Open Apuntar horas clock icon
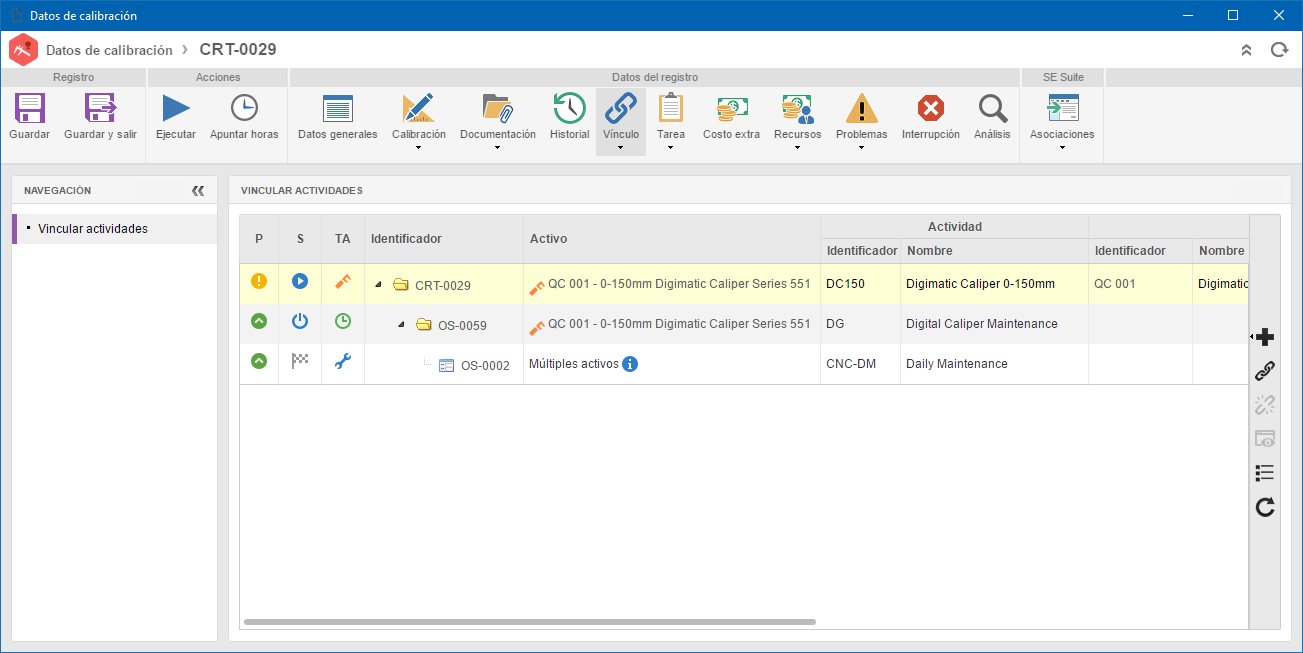The width and height of the screenshot is (1303, 653). (x=244, y=108)
